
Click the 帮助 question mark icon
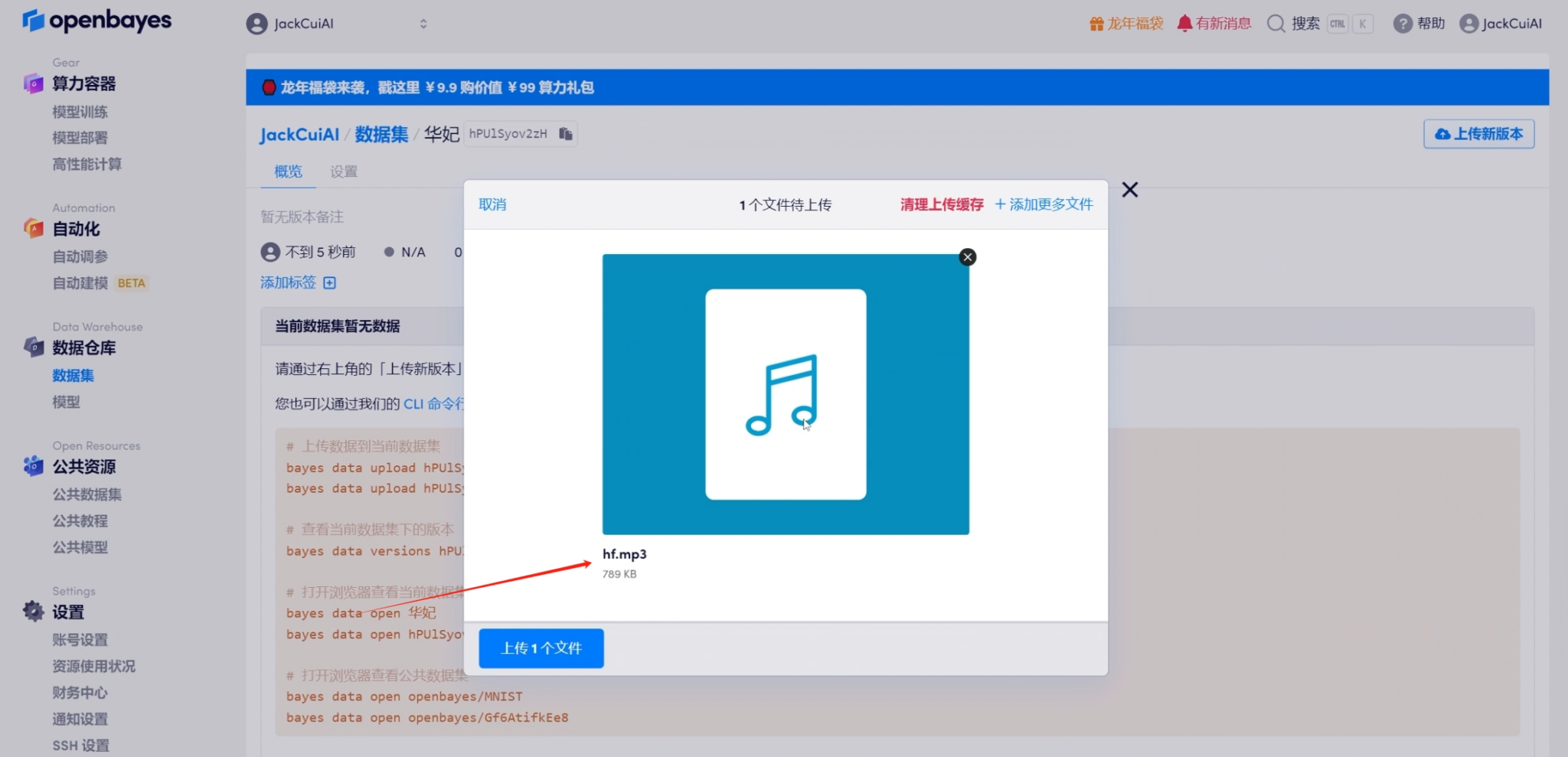tap(1402, 23)
